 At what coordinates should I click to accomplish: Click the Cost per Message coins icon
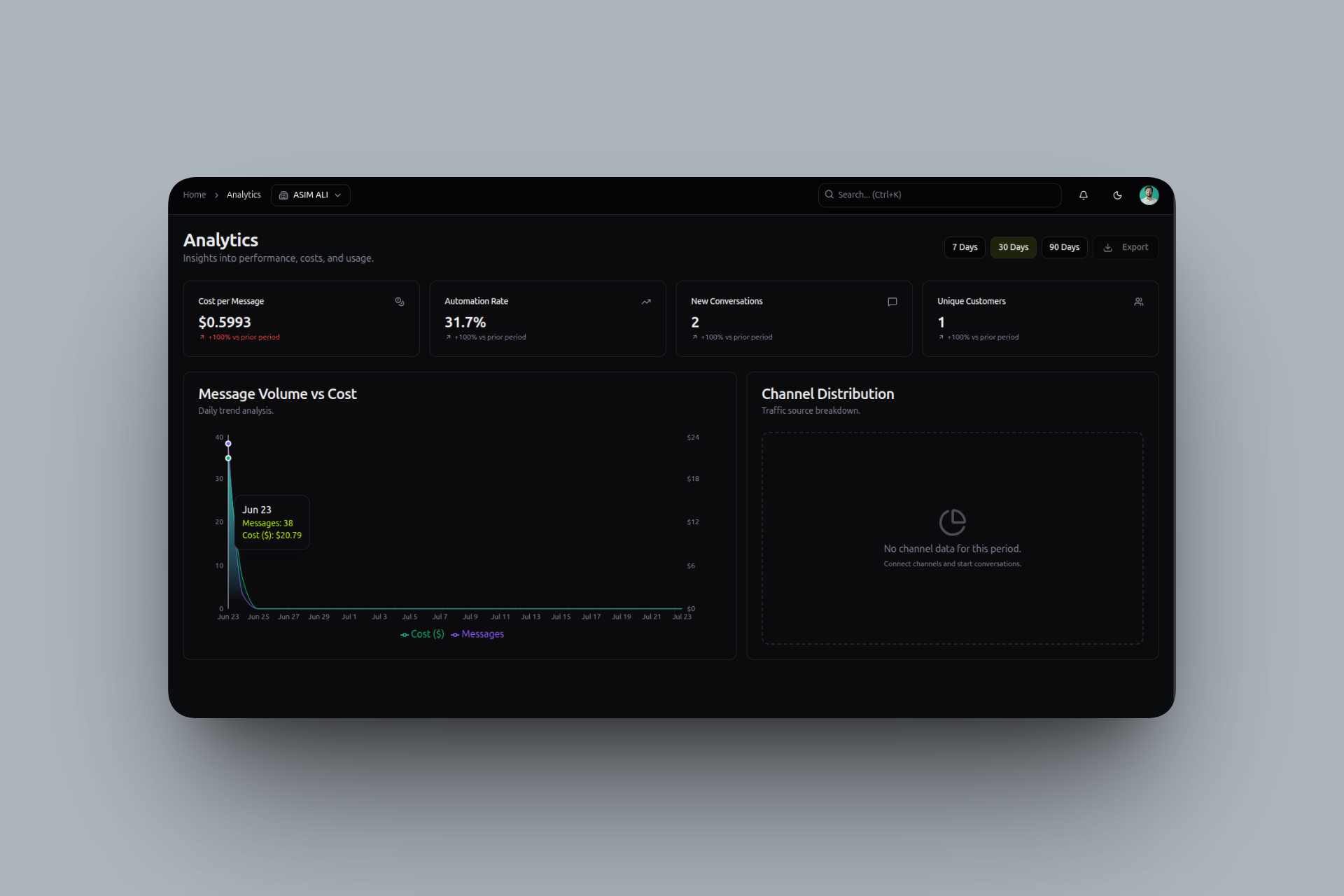[400, 302]
